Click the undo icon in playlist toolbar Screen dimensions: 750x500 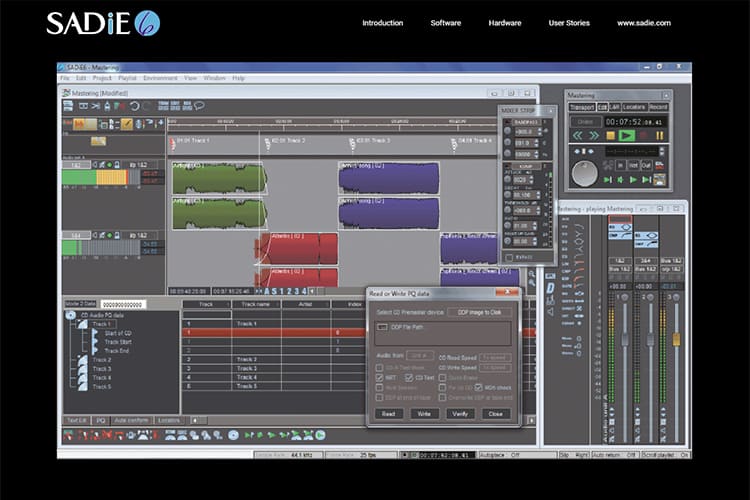pos(134,106)
